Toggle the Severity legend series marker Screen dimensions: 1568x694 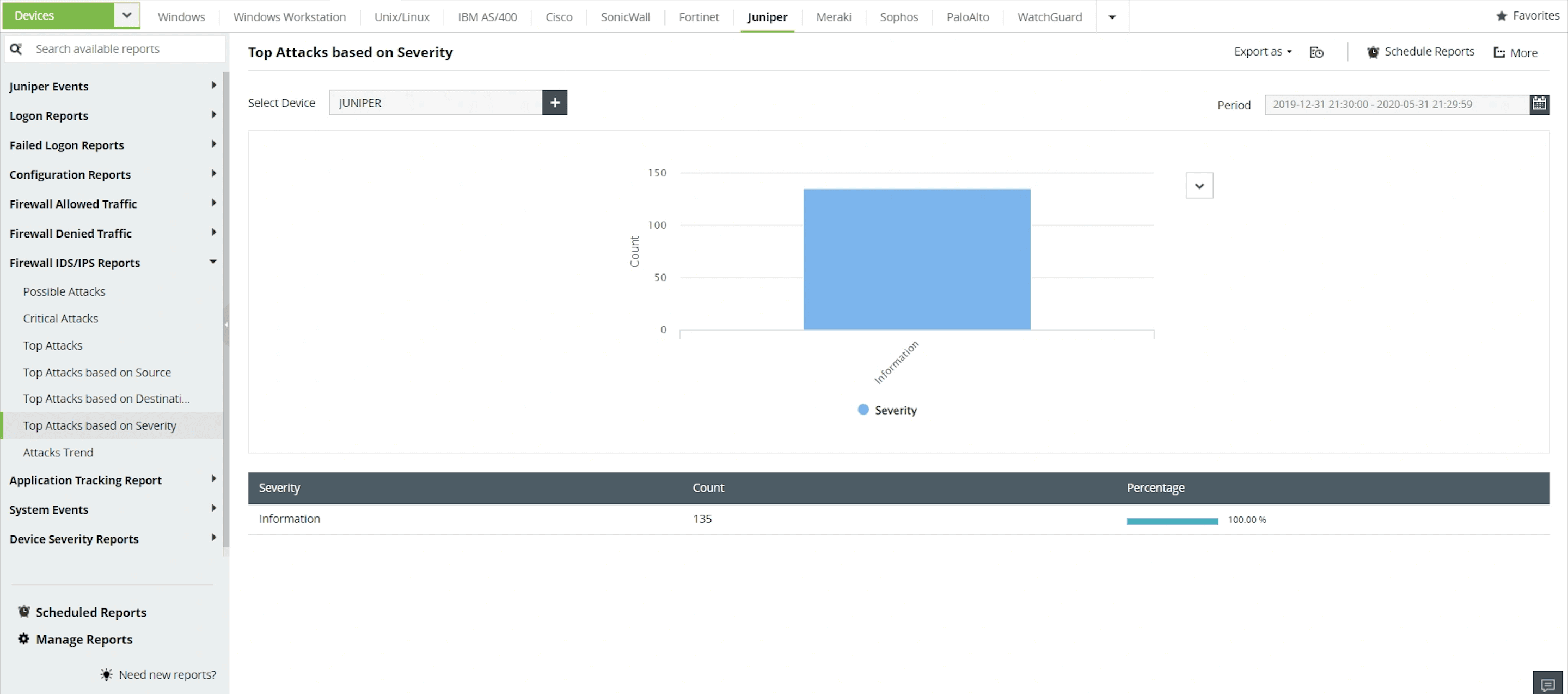tap(862, 410)
